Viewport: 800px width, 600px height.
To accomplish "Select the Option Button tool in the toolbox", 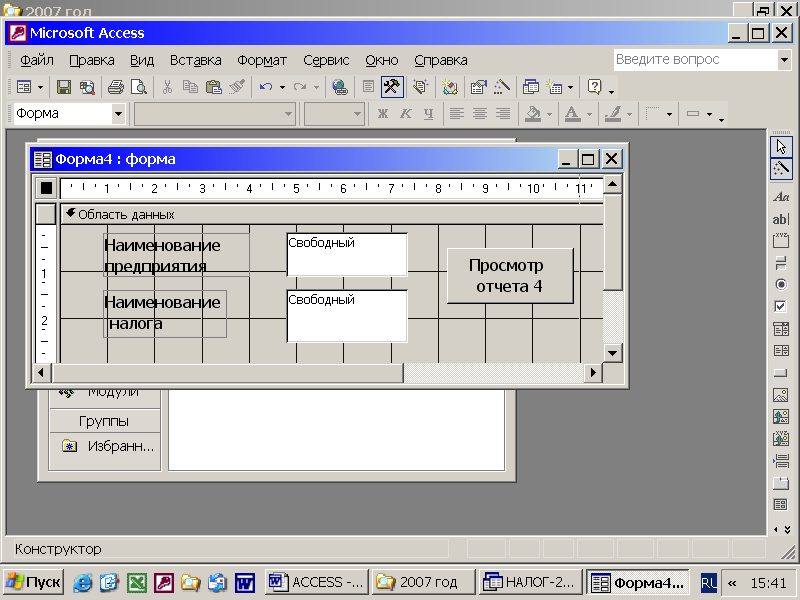I will point(781,285).
